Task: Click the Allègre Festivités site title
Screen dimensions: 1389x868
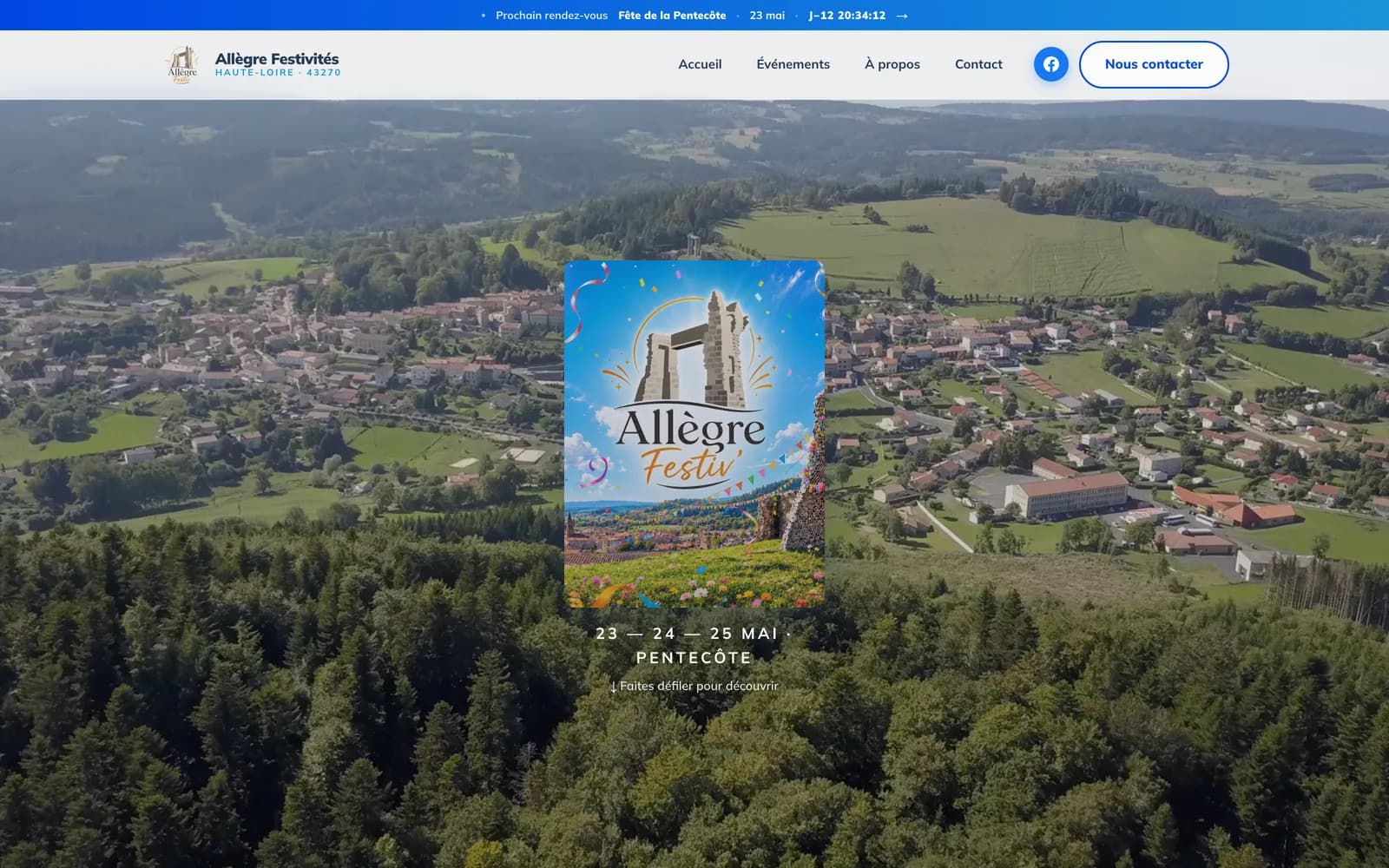Action: pos(277,58)
